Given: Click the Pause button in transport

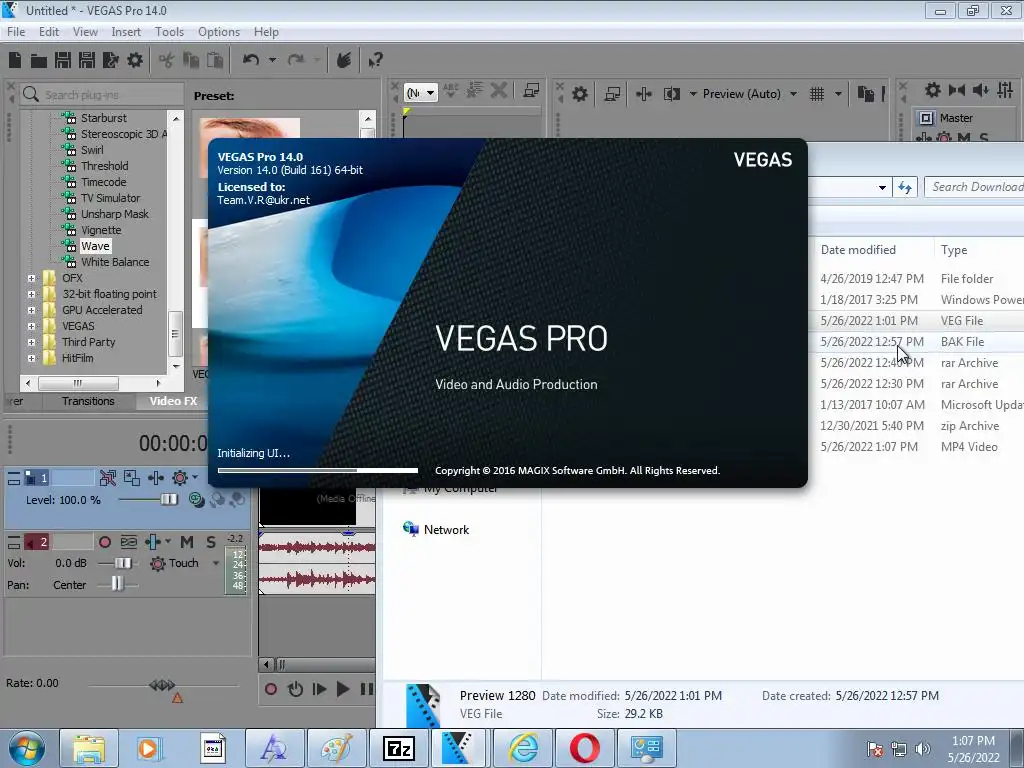Looking at the screenshot, I should tap(367, 689).
